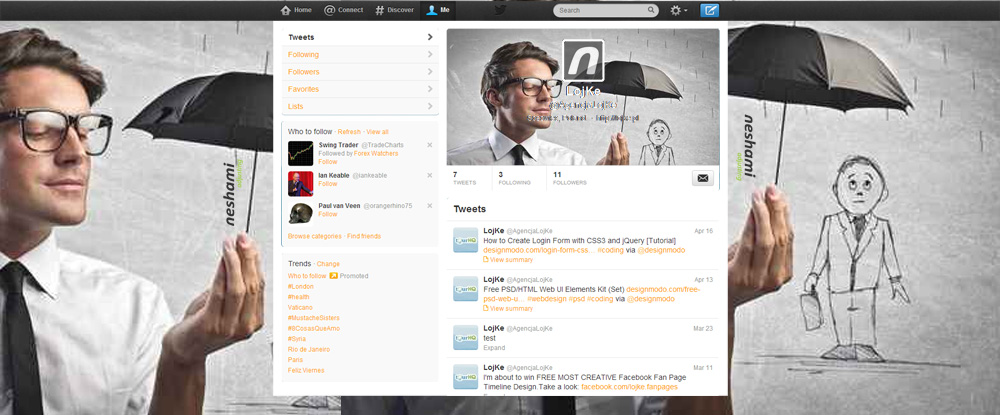Follow Swing Trader
The image size is (1000, 415).
pyautogui.click(x=328, y=162)
